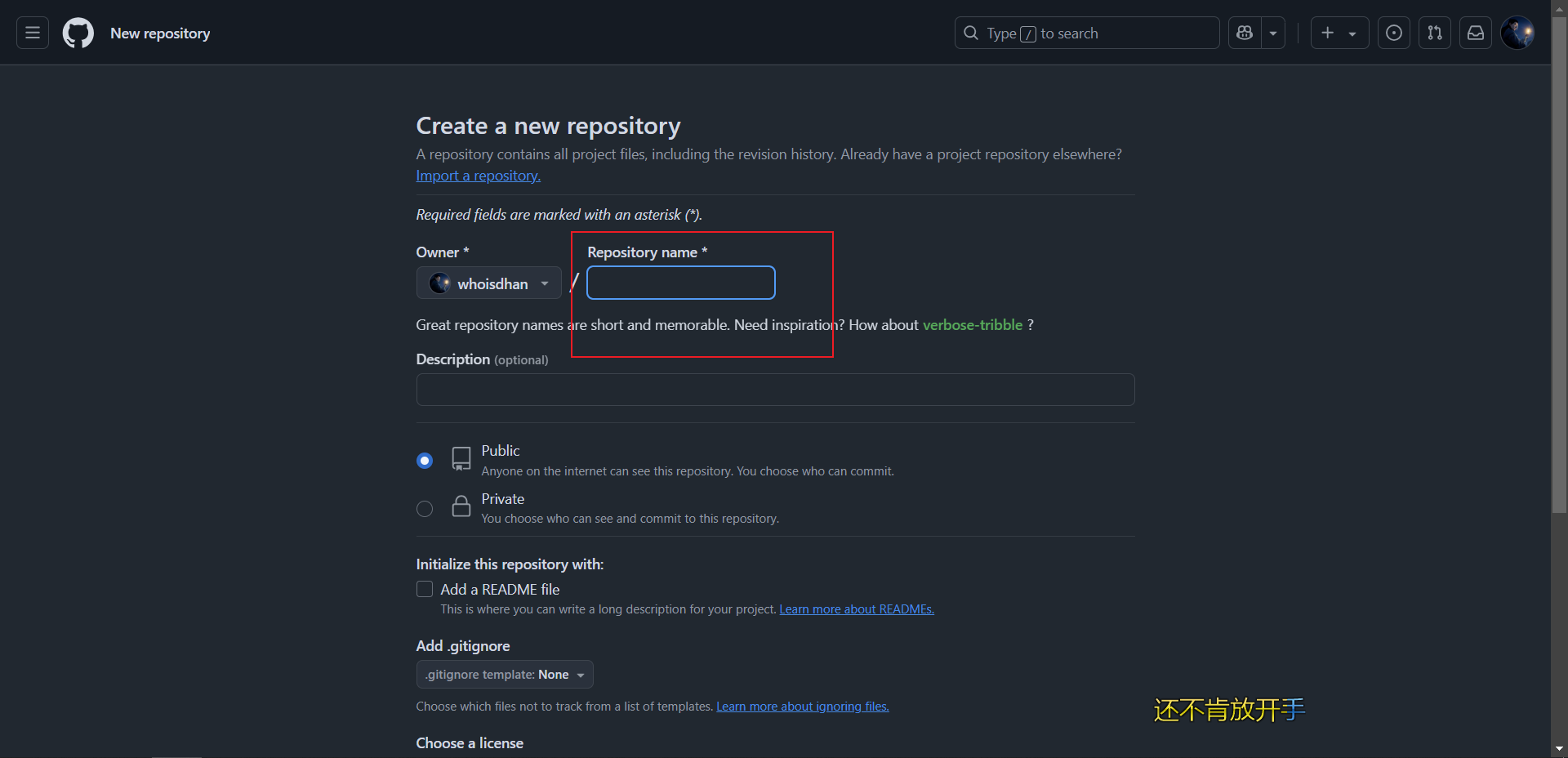Select the Private visibility radio button
The height and width of the screenshot is (758, 1568).
(x=425, y=509)
